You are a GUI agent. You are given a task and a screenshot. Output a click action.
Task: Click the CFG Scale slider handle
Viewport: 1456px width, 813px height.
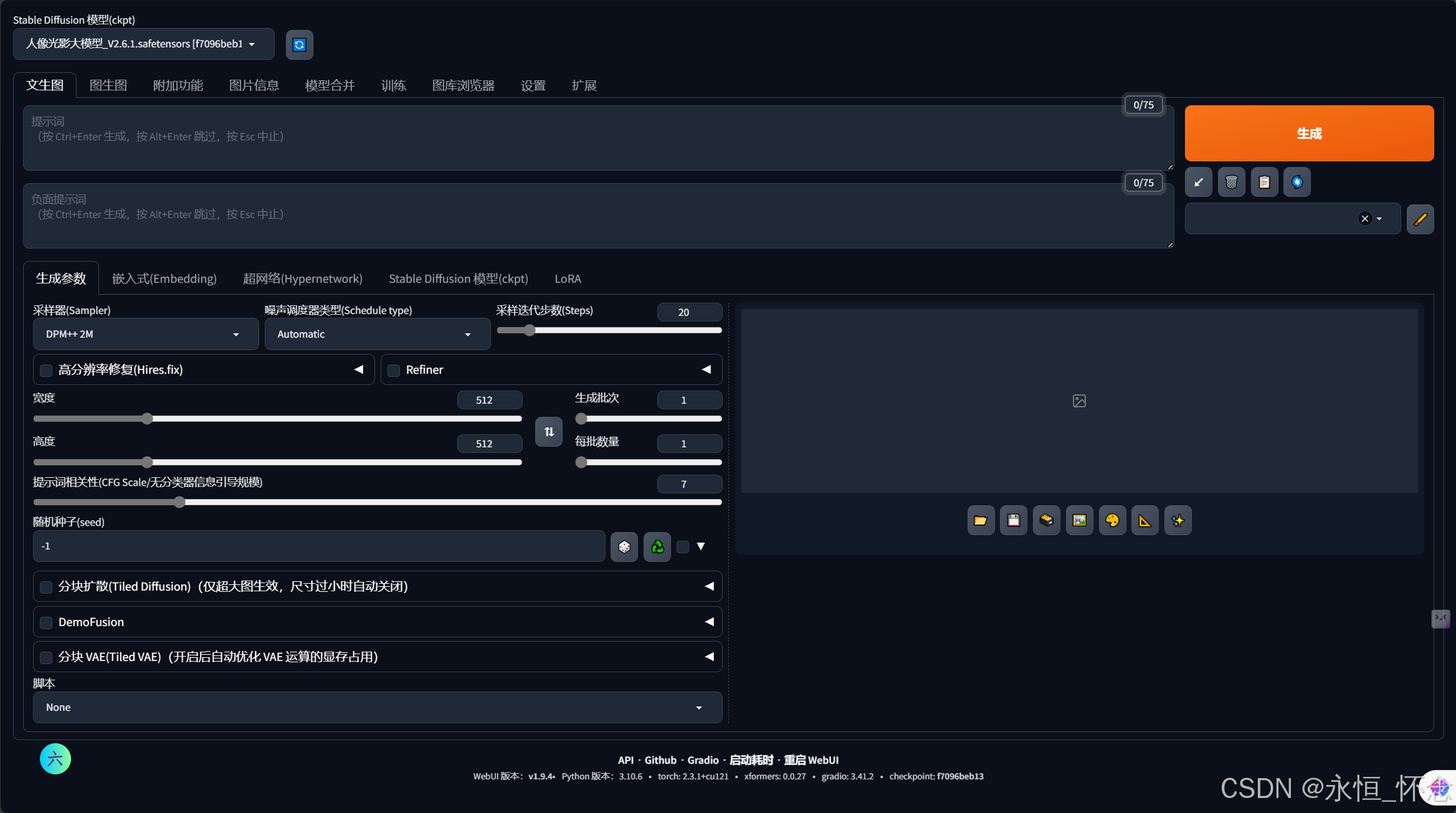click(x=179, y=502)
